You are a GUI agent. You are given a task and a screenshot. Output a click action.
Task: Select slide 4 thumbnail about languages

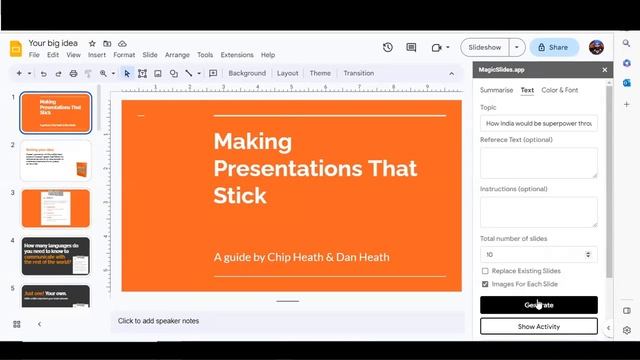point(56,256)
